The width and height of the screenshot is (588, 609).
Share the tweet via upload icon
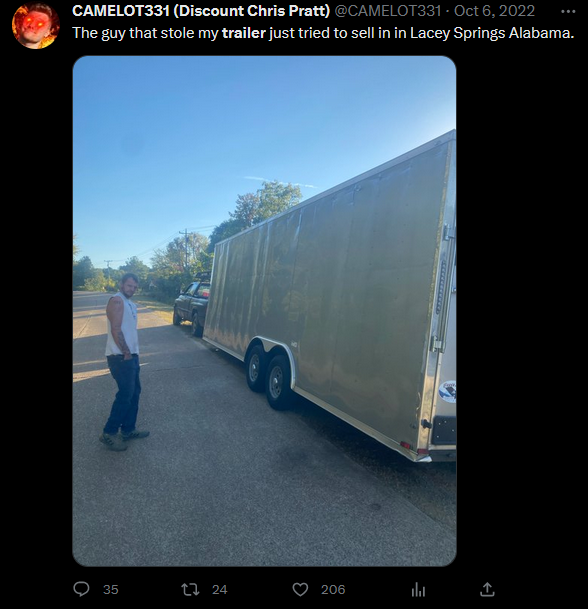click(x=487, y=589)
